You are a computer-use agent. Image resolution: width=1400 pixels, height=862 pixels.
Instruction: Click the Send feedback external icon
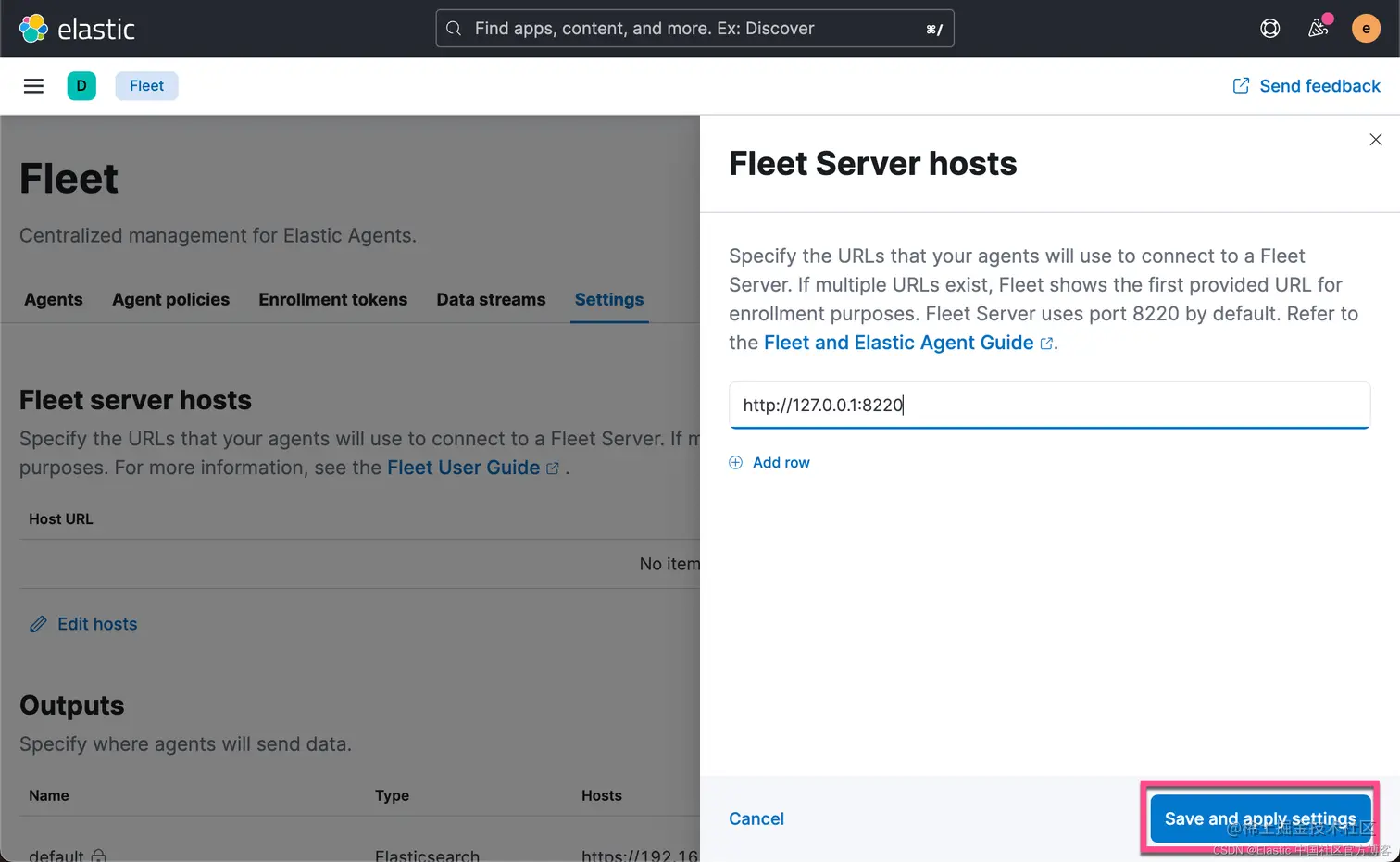click(x=1241, y=86)
